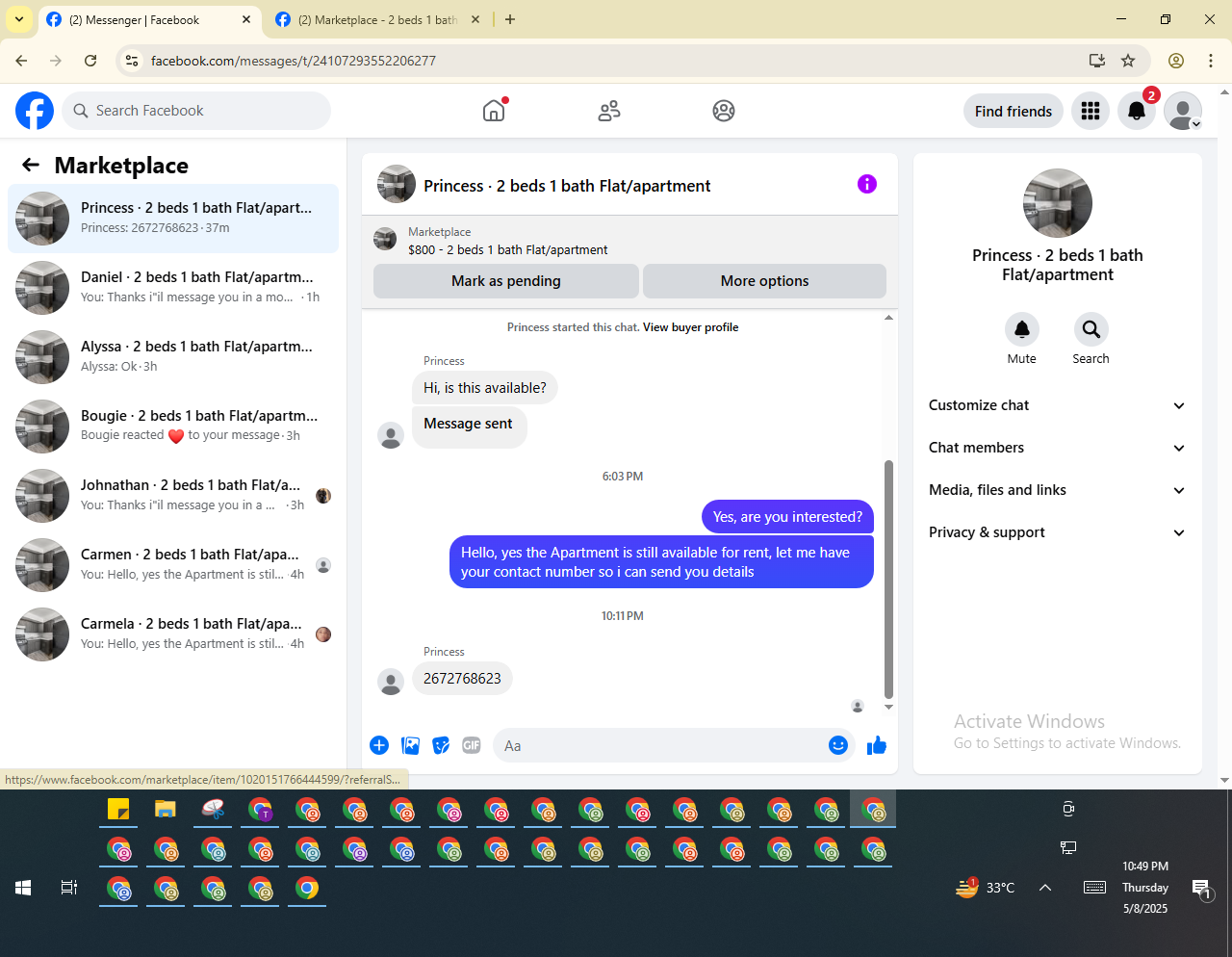Select the Messenger | Facebook browser tab

149,20
